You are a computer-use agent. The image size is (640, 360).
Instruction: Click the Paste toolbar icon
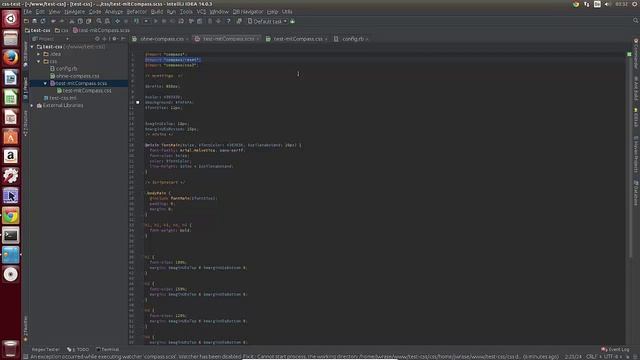tap(89, 21)
